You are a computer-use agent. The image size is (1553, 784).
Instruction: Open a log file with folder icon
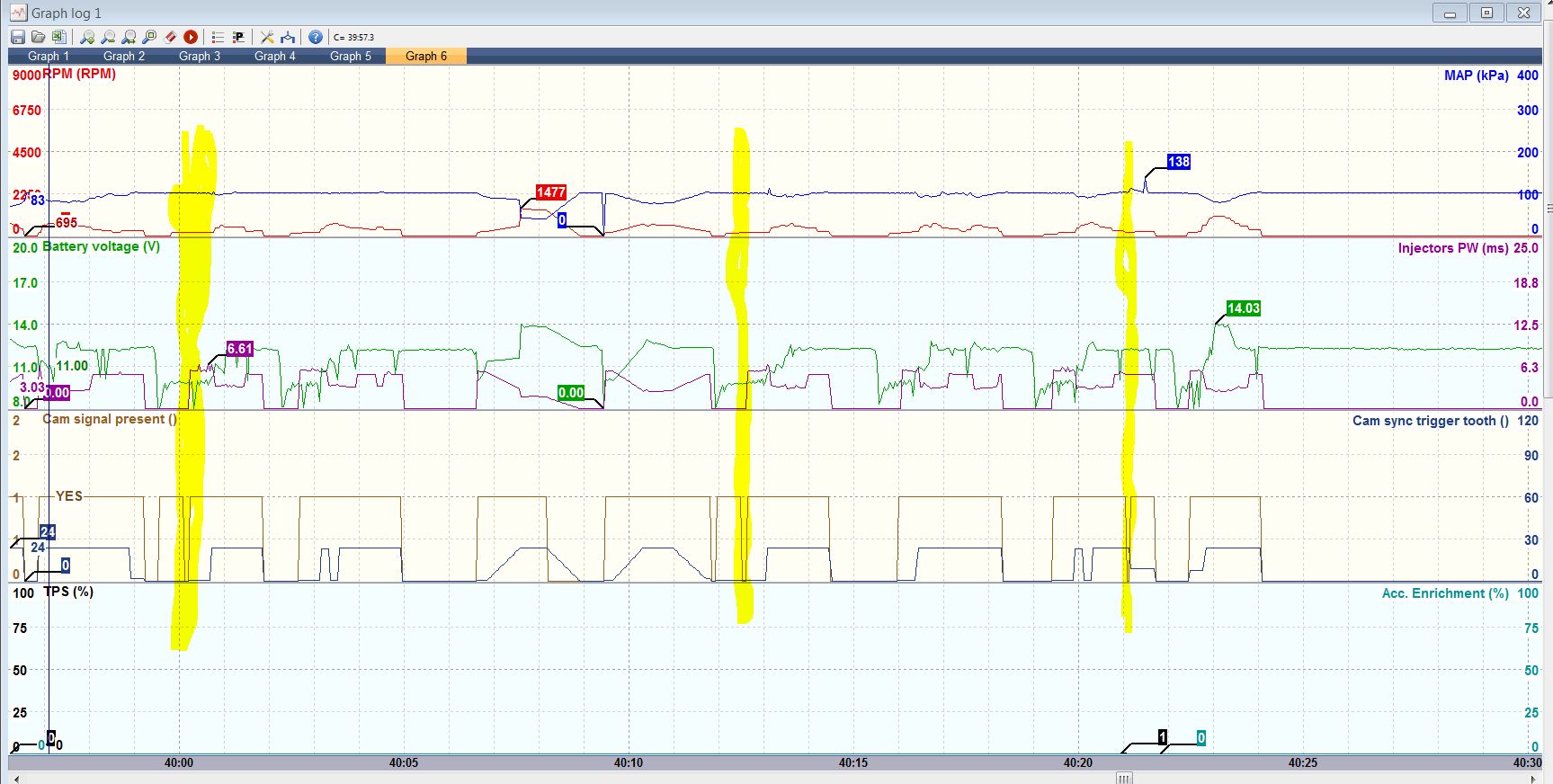click(38, 37)
